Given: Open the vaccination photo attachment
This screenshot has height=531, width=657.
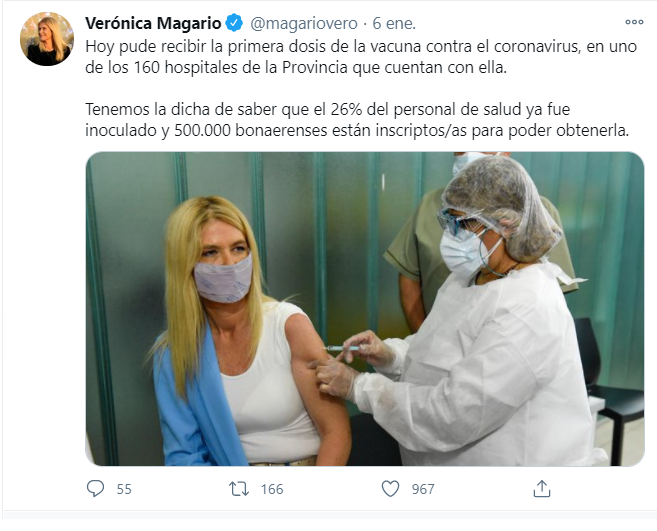Looking at the screenshot, I should click(x=365, y=309).
